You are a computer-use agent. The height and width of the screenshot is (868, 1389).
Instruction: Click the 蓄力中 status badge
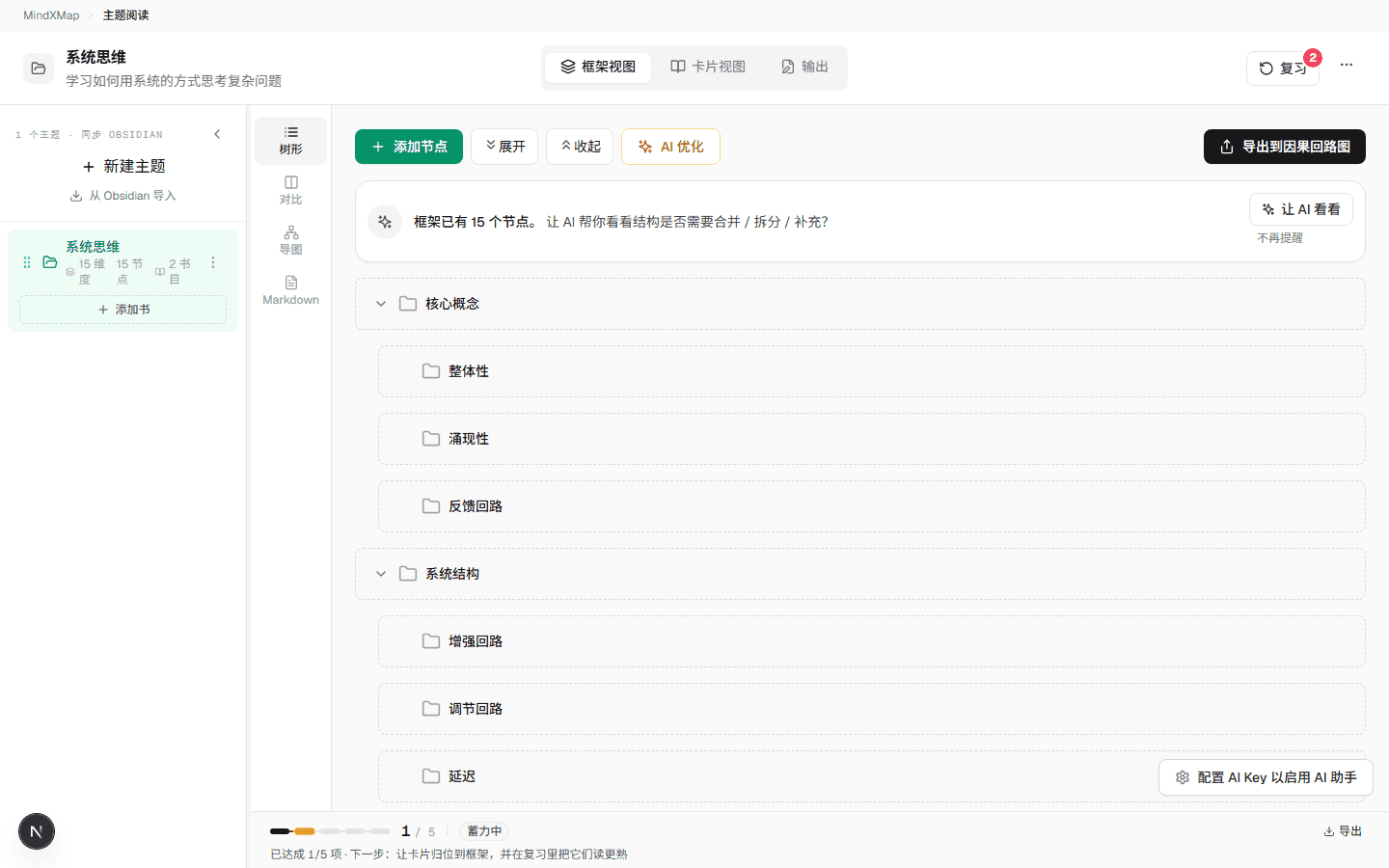tap(484, 831)
